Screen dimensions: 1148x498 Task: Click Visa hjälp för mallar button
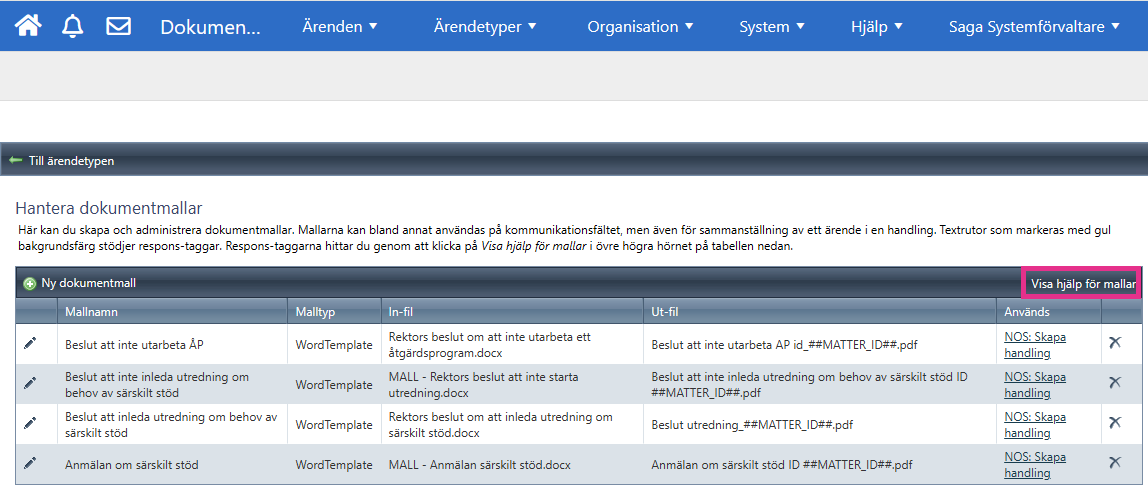pyautogui.click(x=1083, y=284)
